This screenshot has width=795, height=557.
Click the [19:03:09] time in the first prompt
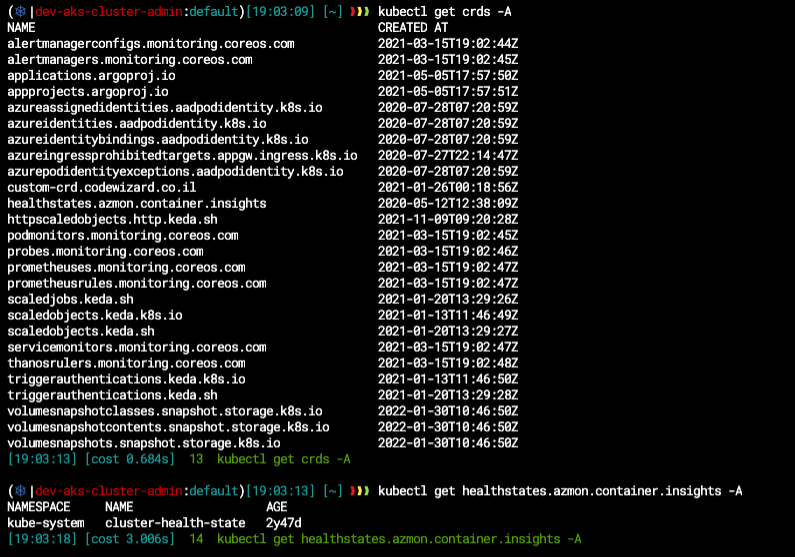coord(280,11)
